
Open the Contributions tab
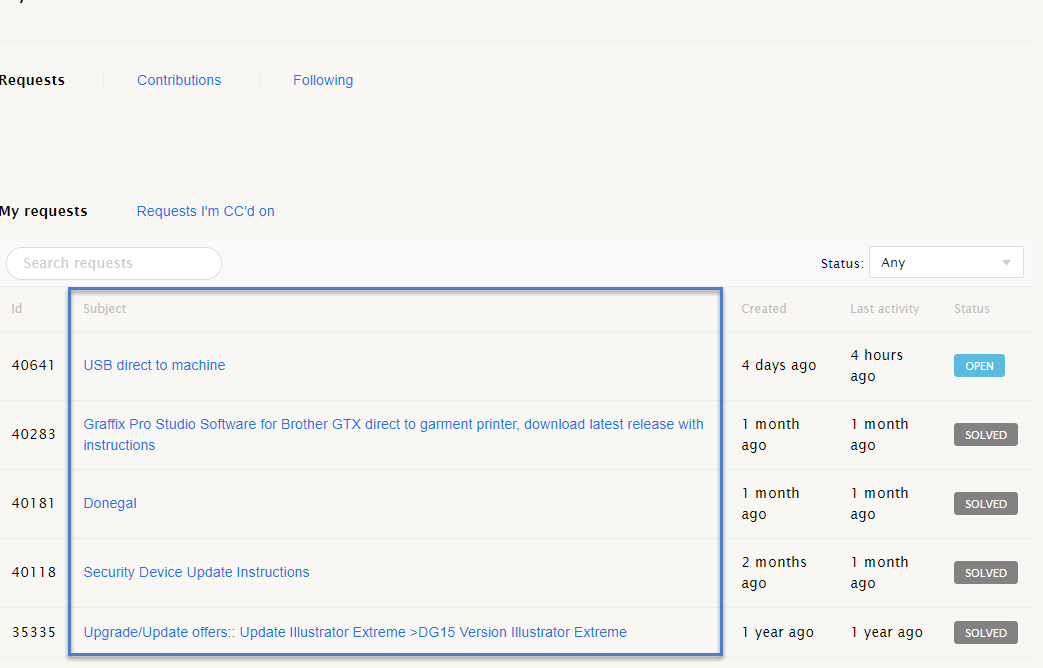point(179,81)
